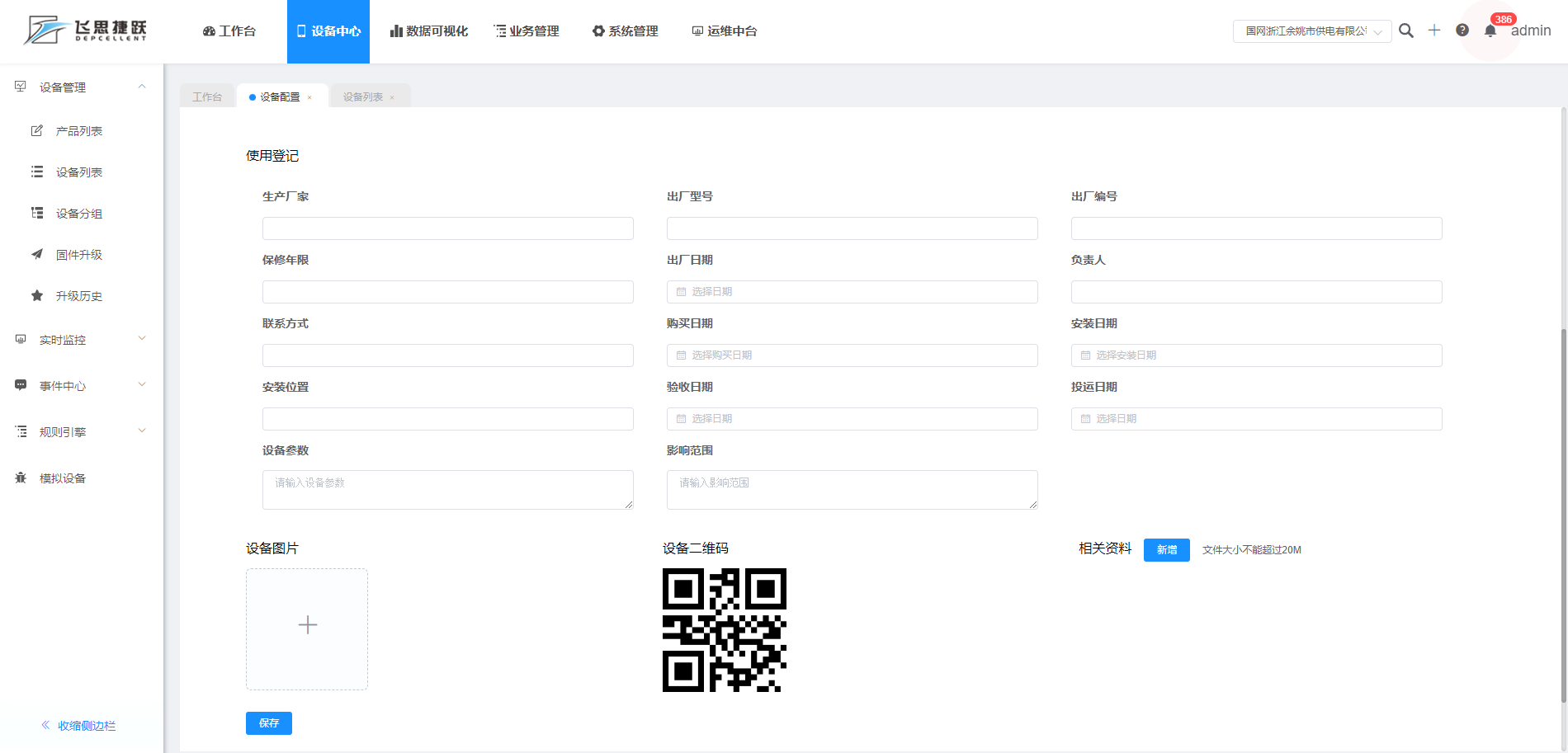This screenshot has width=1568, height=753.
Task: Upload device image via plus box
Action: pyautogui.click(x=307, y=629)
